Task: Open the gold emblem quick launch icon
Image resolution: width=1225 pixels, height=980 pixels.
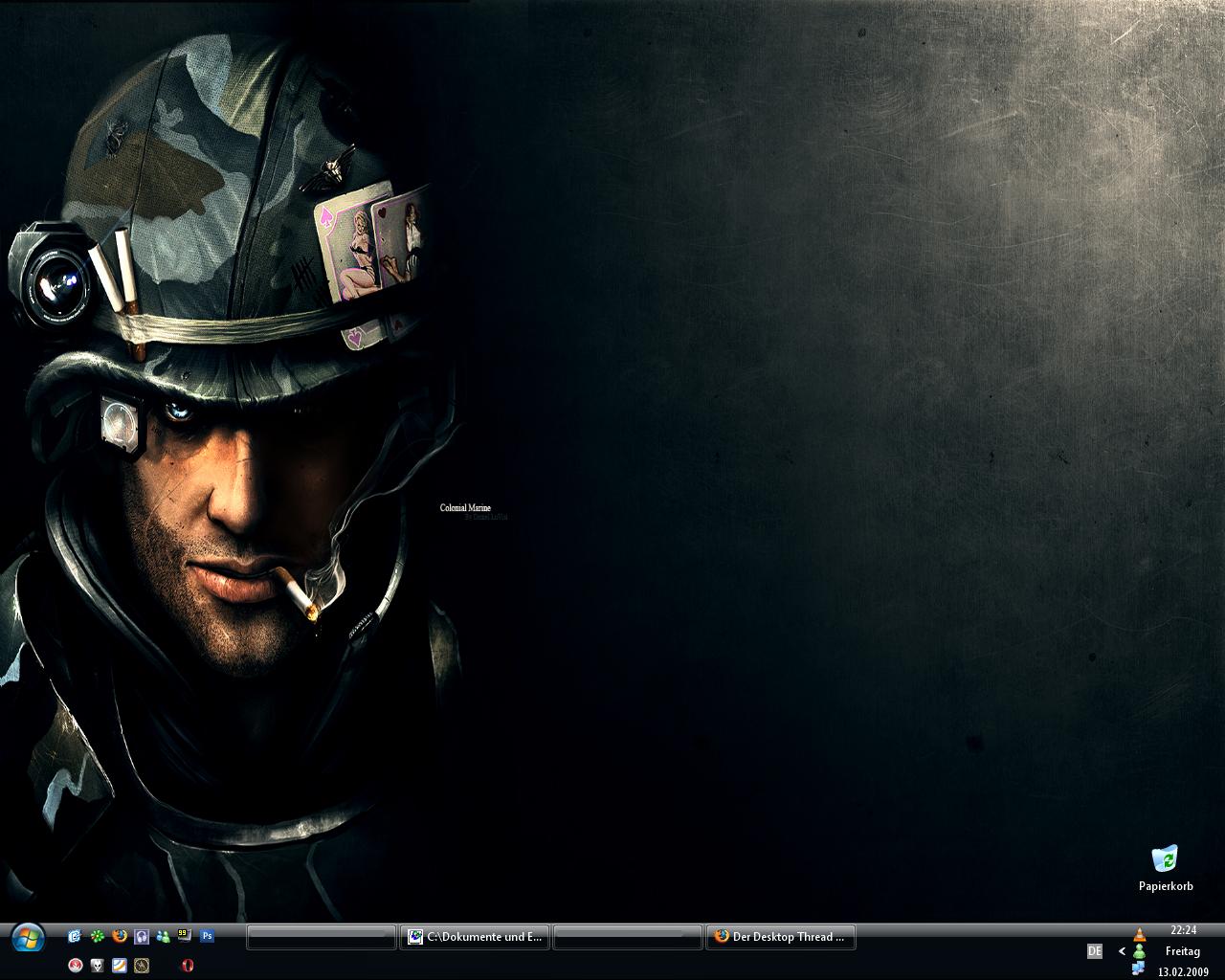Action: tap(141, 965)
